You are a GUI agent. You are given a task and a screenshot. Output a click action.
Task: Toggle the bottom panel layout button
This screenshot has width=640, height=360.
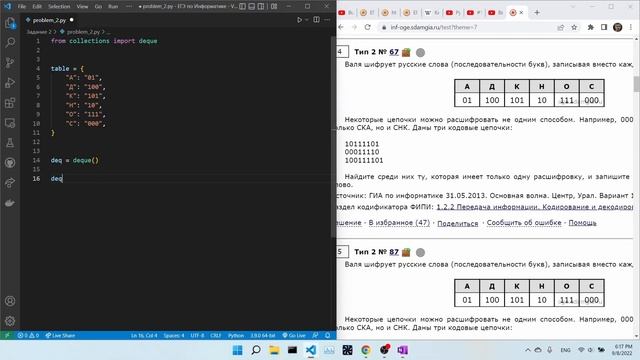252,7
